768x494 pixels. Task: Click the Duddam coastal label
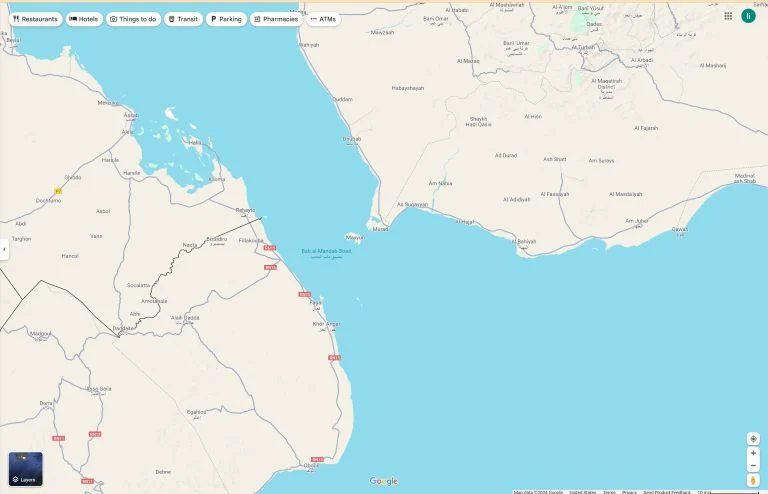[342, 99]
